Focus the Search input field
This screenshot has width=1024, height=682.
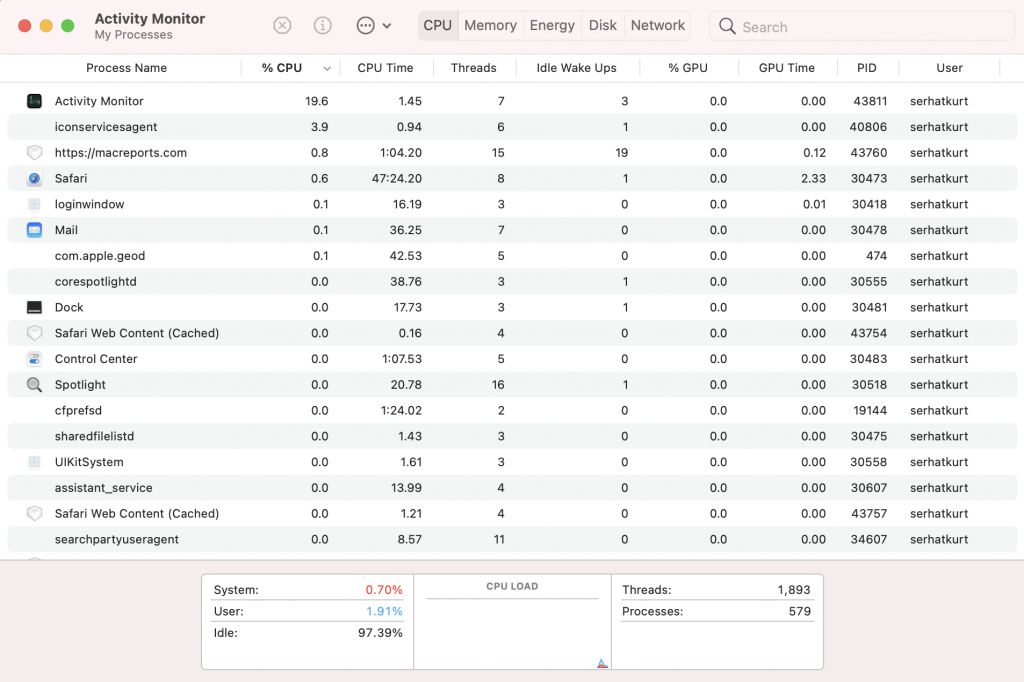tap(862, 27)
